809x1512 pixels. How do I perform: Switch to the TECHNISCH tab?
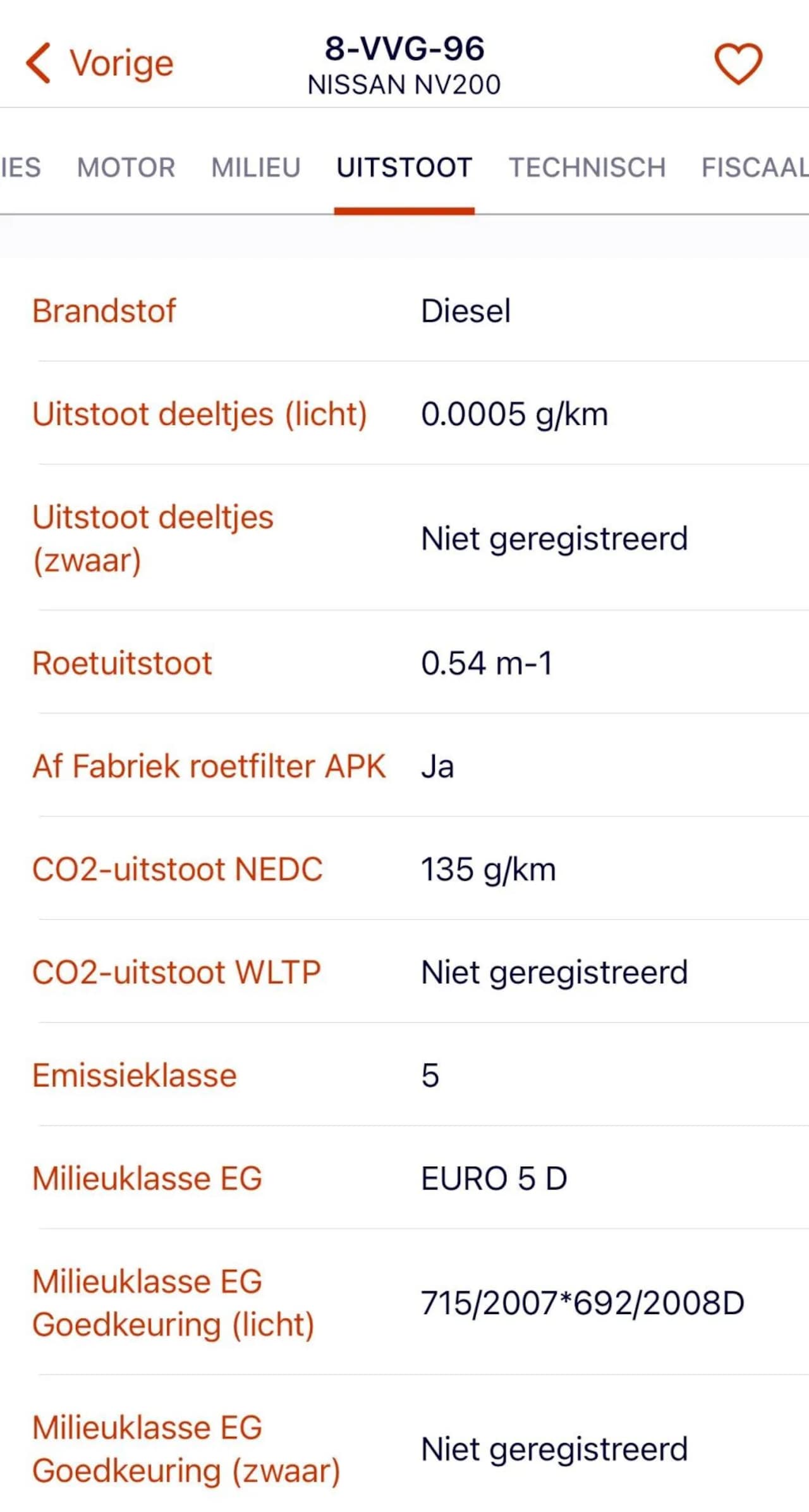(x=587, y=168)
